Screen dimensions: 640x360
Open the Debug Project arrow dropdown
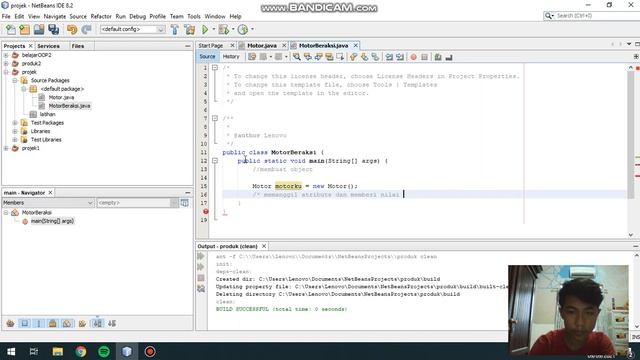tap(233, 29)
